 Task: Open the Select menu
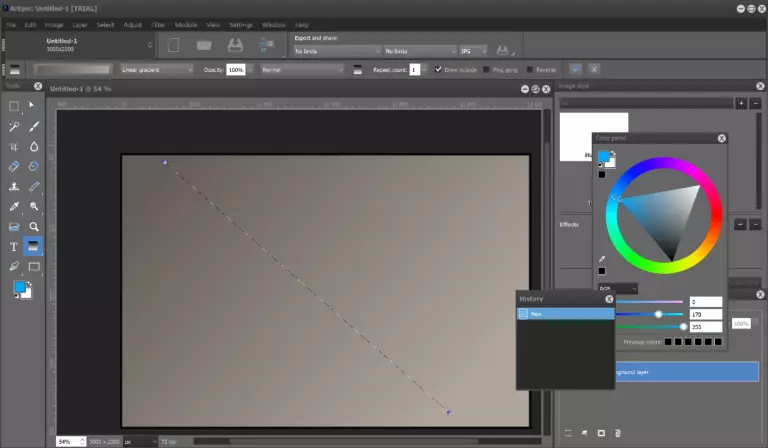point(105,25)
